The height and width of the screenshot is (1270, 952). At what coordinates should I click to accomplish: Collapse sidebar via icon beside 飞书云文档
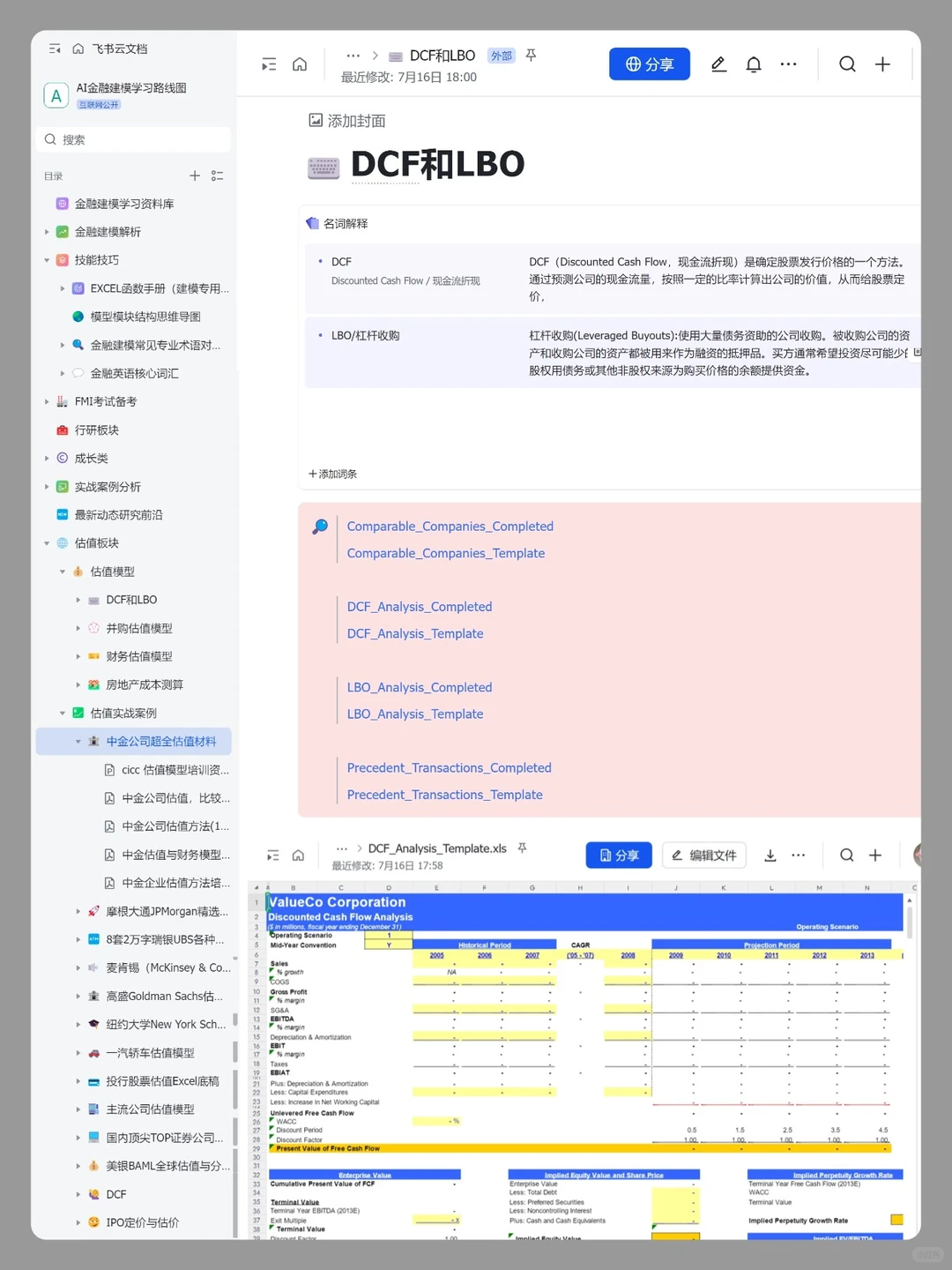(x=55, y=49)
